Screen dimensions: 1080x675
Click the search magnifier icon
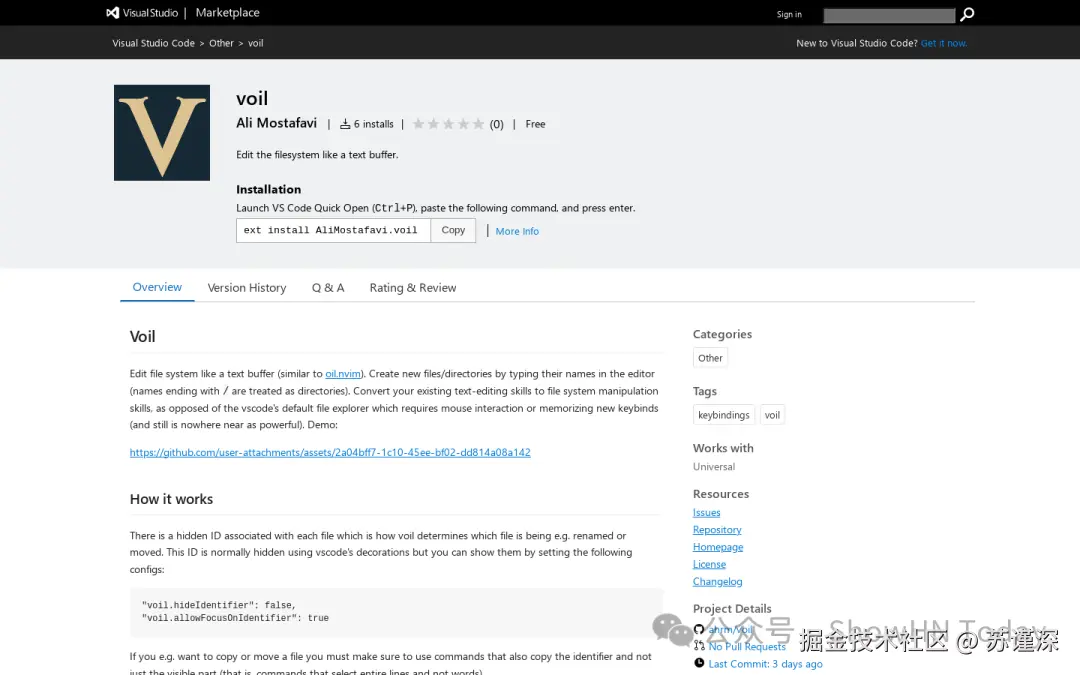967,14
